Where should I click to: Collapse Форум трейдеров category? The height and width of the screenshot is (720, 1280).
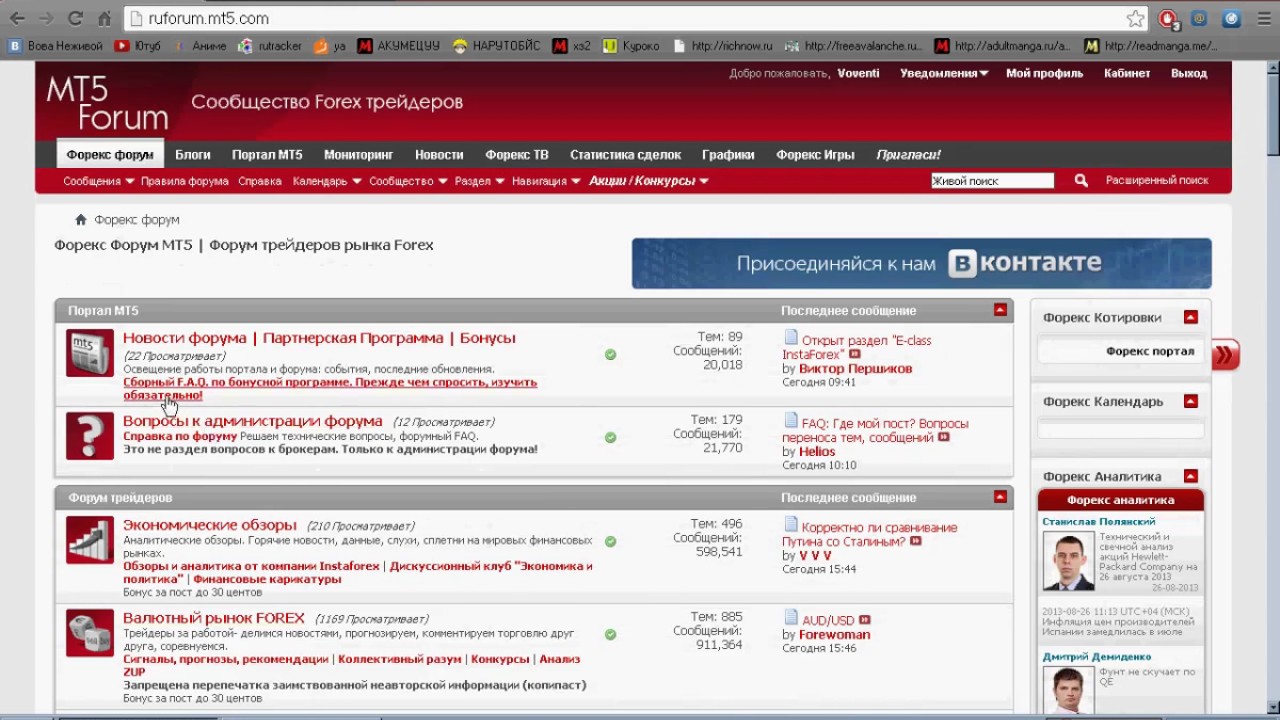[x=1000, y=497]
